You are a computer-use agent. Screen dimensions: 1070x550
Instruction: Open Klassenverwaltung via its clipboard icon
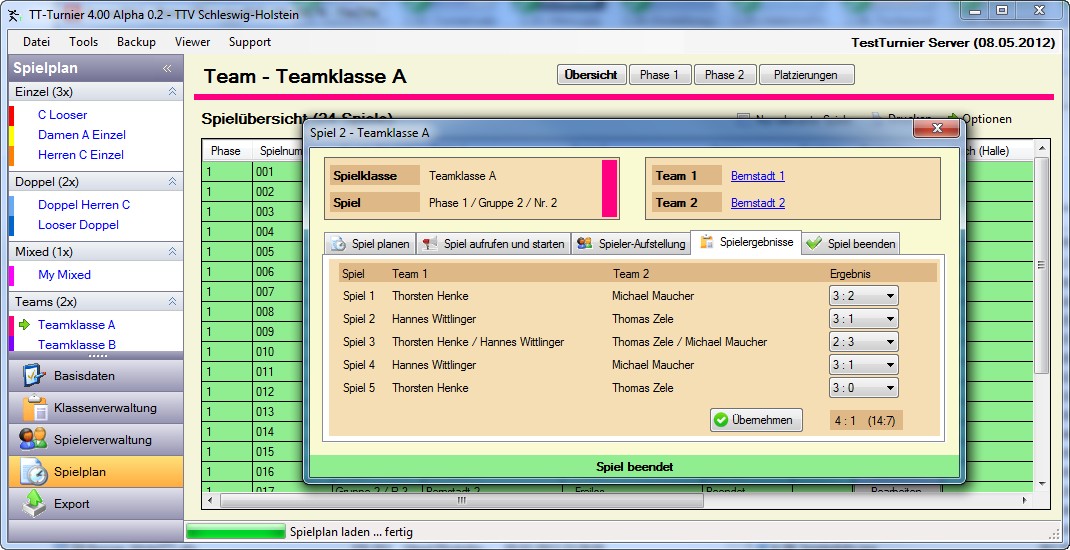(x=34, y=408)
